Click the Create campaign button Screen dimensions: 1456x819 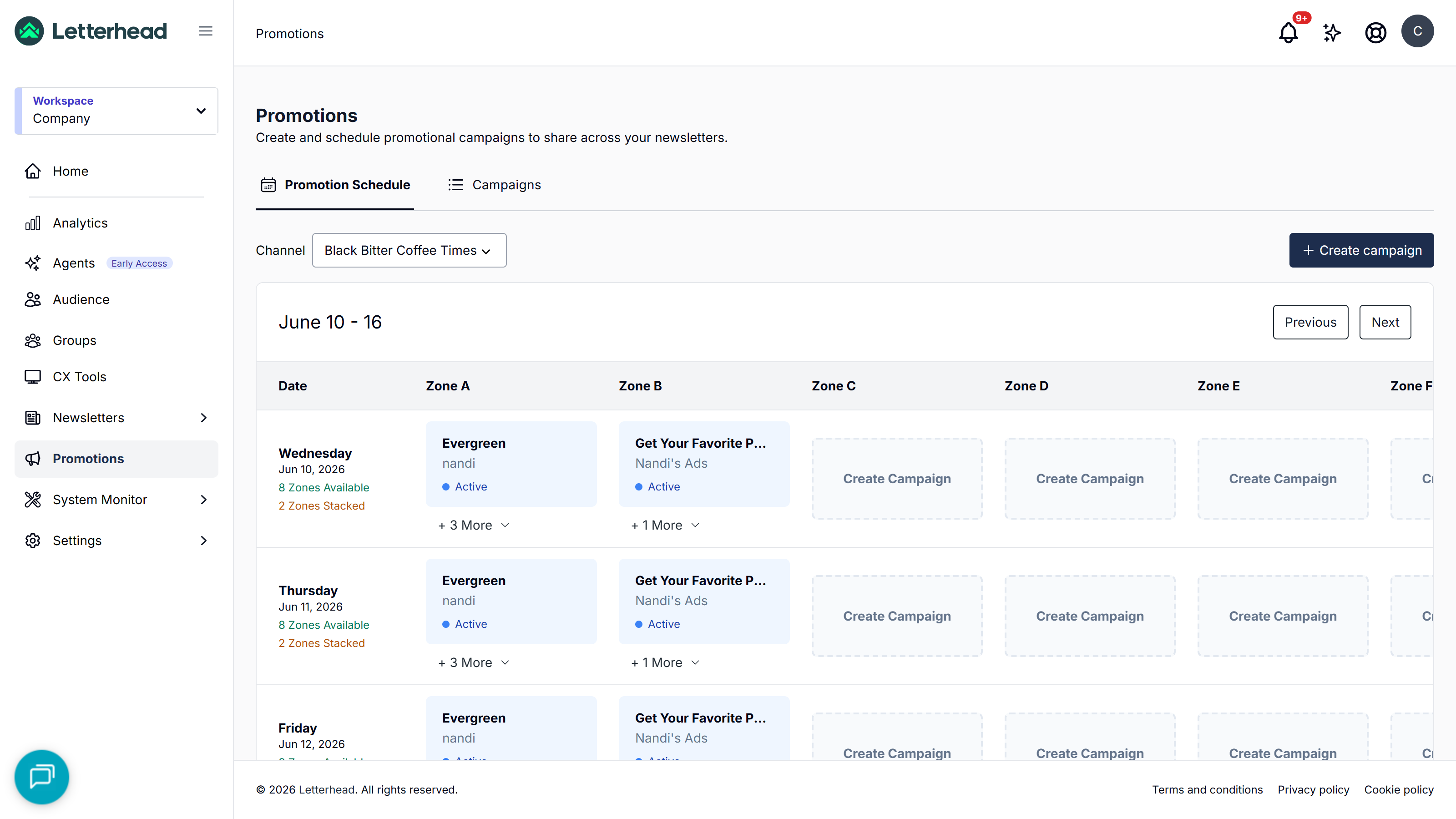tap(1361, 250)
